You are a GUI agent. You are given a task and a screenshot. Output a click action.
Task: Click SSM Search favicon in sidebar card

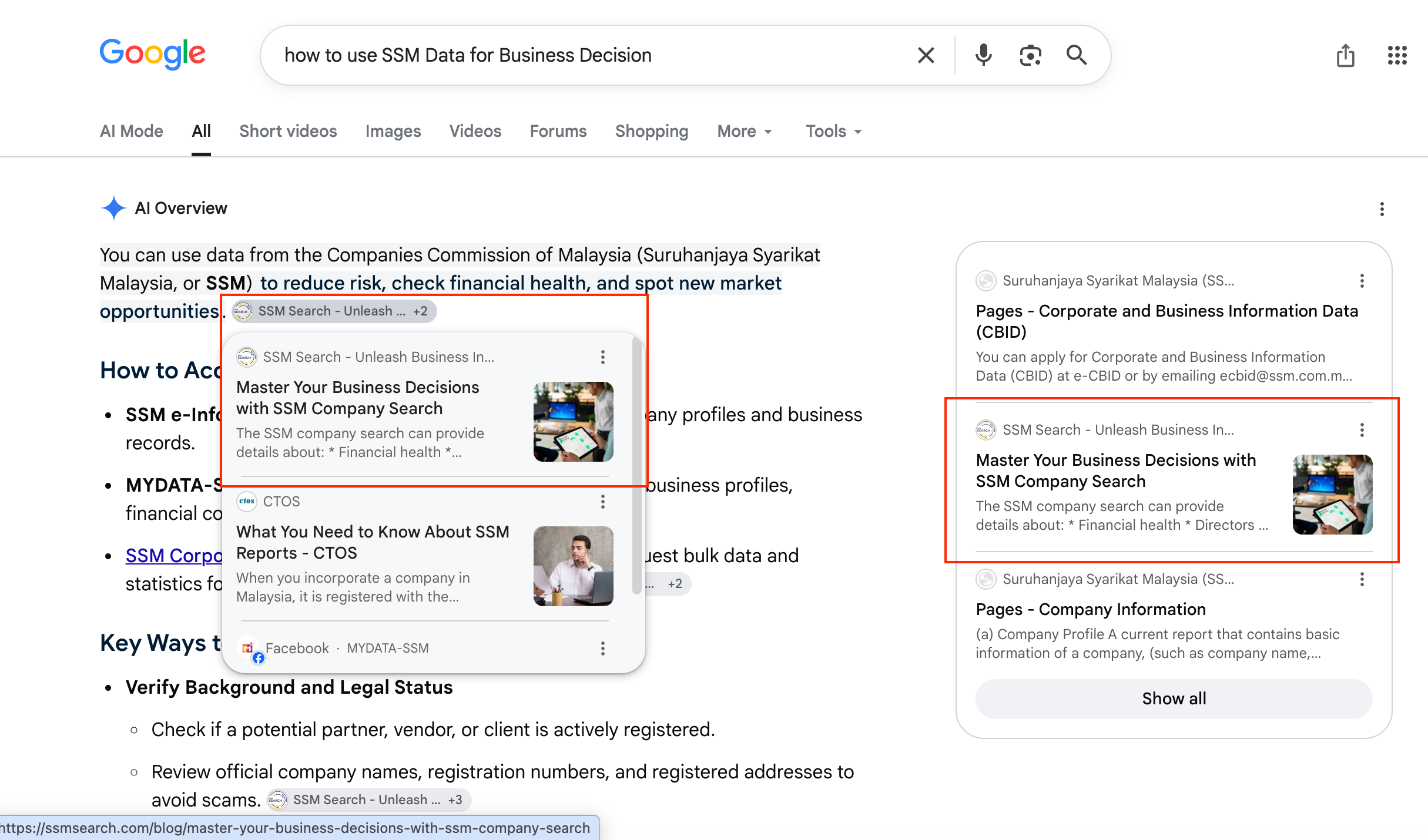[x=986, y=429]
